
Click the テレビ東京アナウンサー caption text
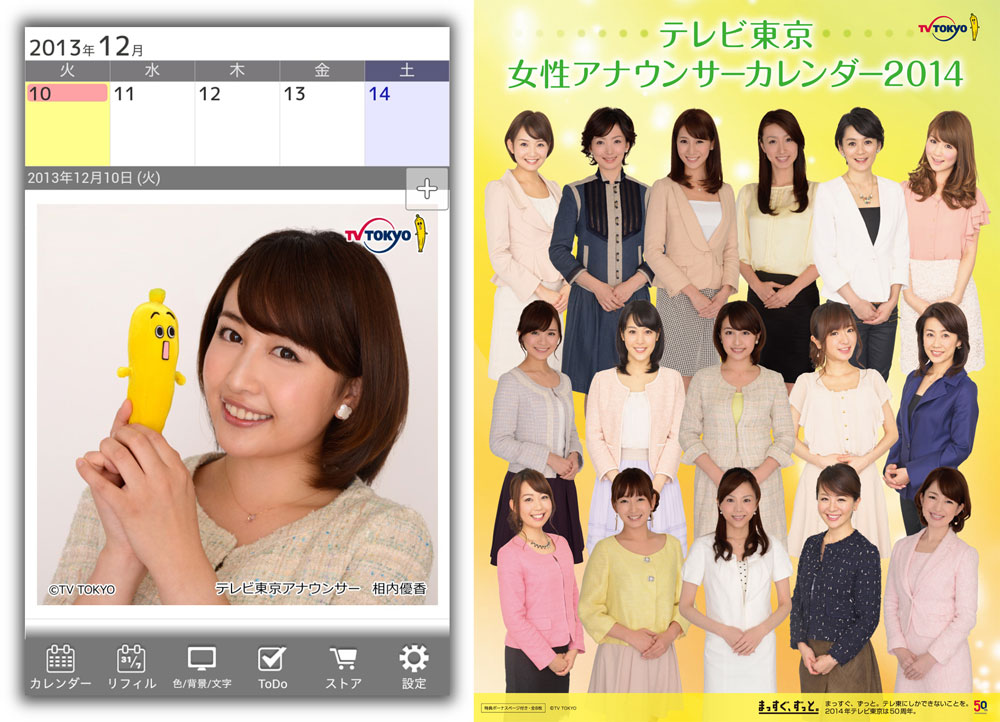[x=288, y=588]
